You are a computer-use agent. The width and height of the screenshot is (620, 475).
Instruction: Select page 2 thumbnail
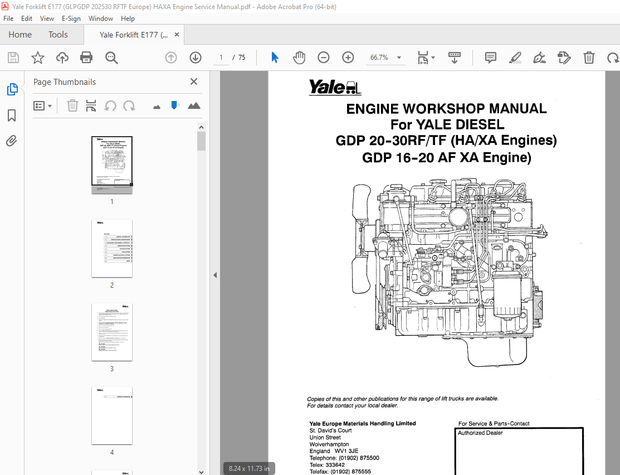[112, 248]
